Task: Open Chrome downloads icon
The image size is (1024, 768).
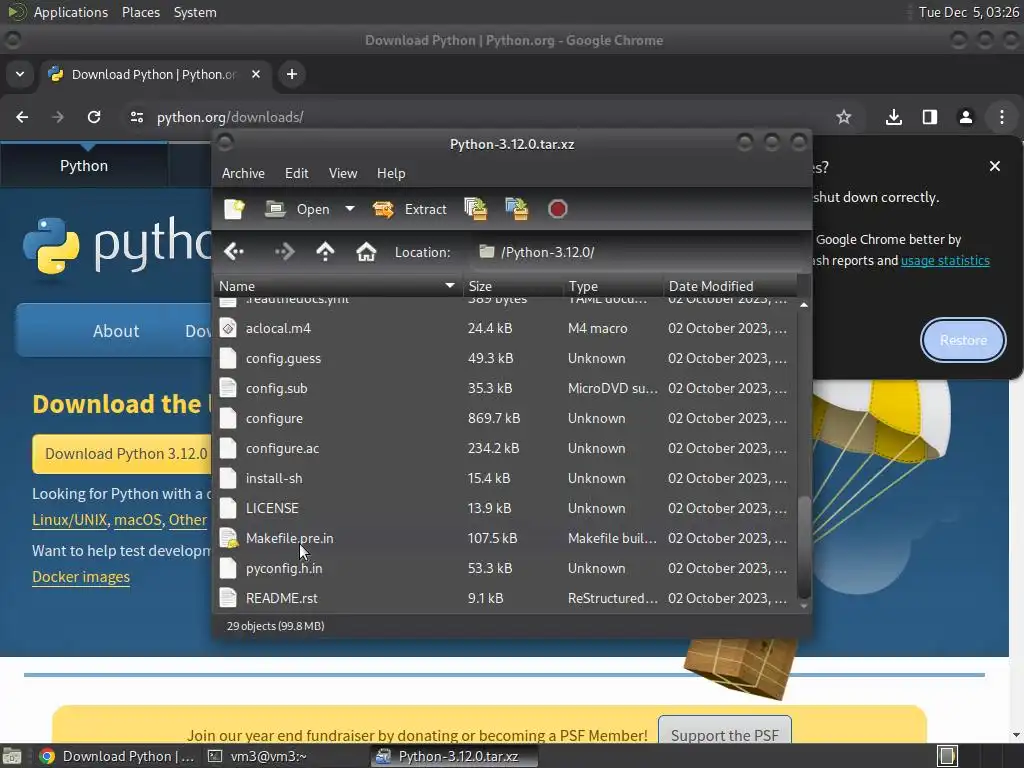Action: point(893,117)
